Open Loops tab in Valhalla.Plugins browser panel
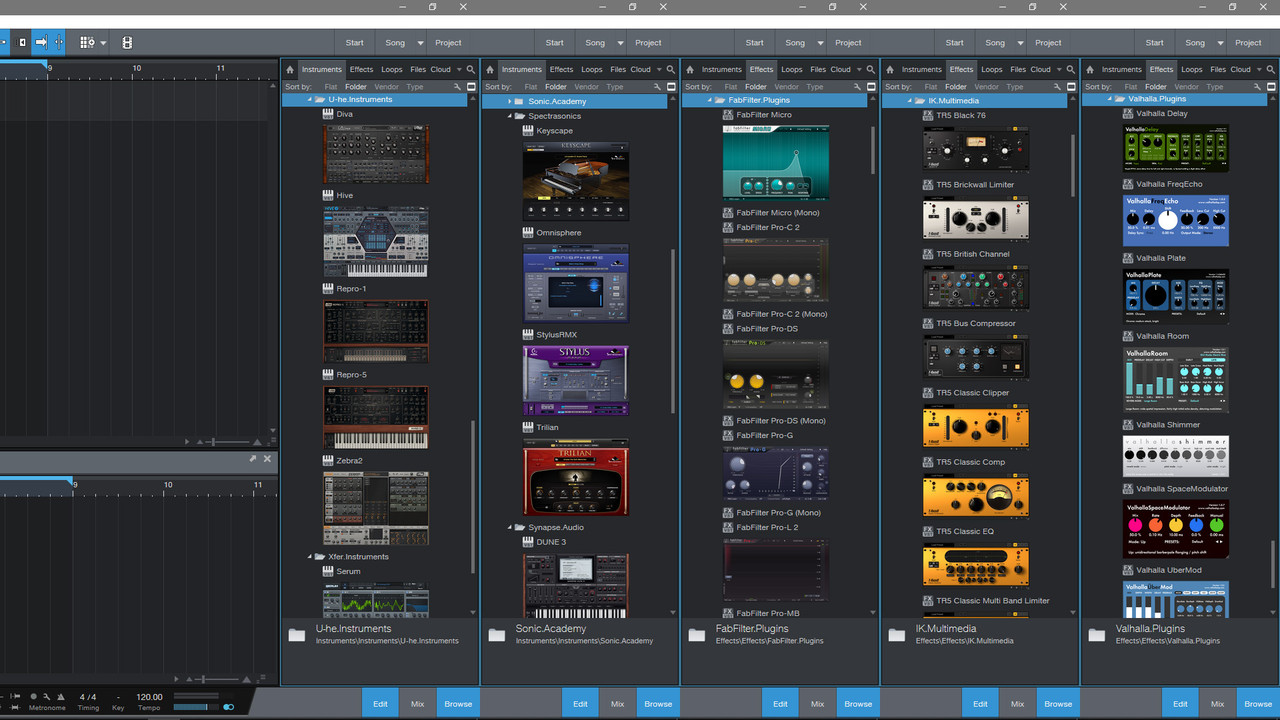Viewport: 1280px width, 720px height. coord(1192,69)
